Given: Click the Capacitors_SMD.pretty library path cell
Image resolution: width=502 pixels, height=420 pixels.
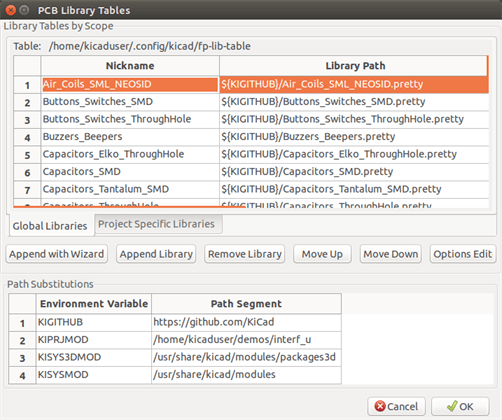Looking at the screenshot, I should 354,172.
